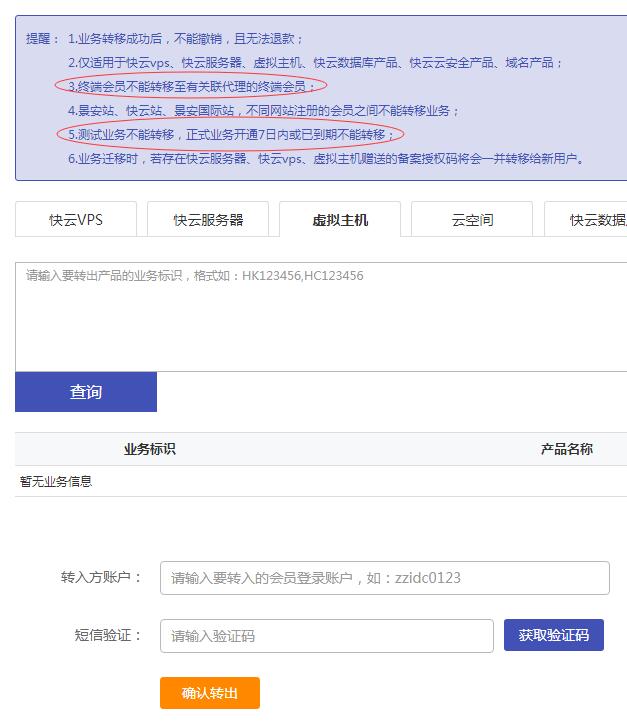Switch to the 快云VPS tab
Screen dimensions: 627x728
76,220
